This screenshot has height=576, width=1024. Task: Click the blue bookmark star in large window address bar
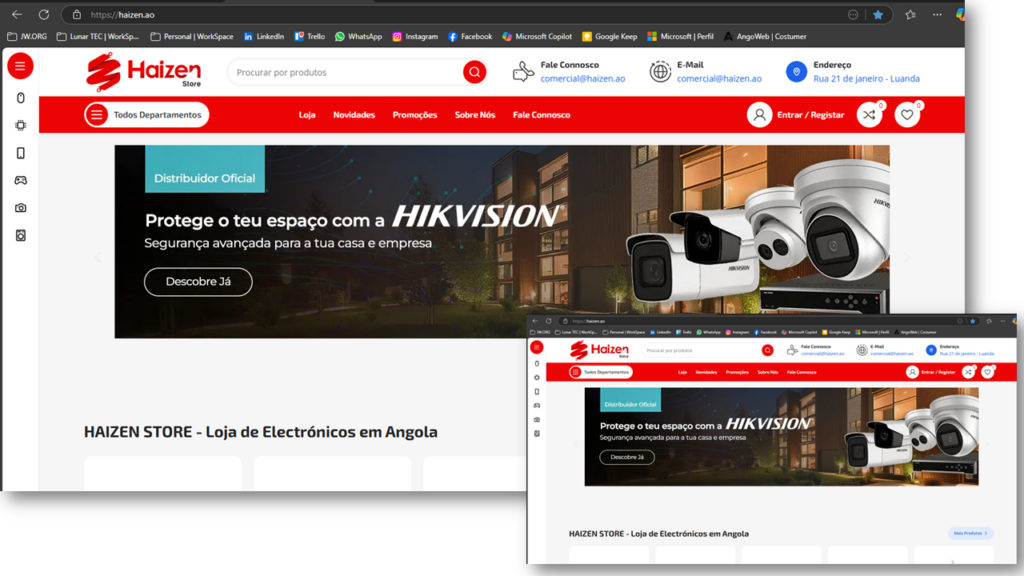pyautogui.click(x=878, y=14)
